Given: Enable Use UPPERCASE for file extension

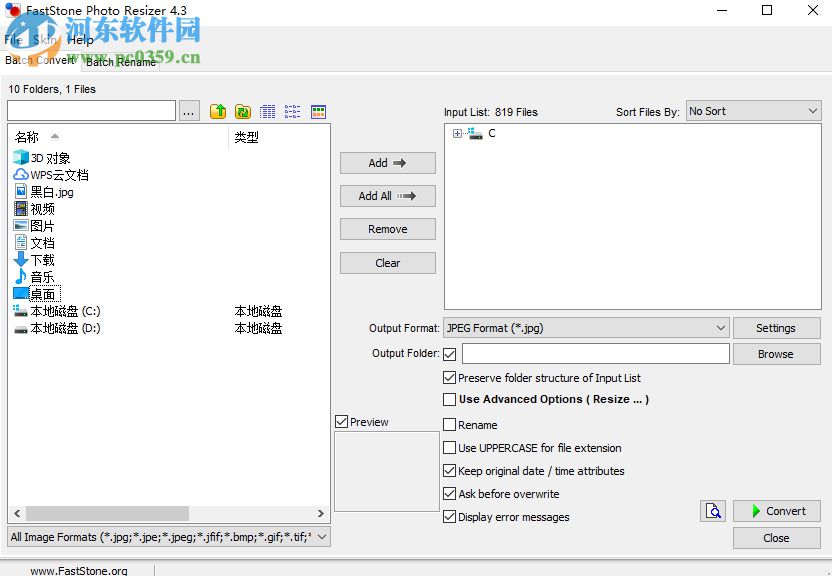Looking at the screenshot, I should tap(449, 448).
